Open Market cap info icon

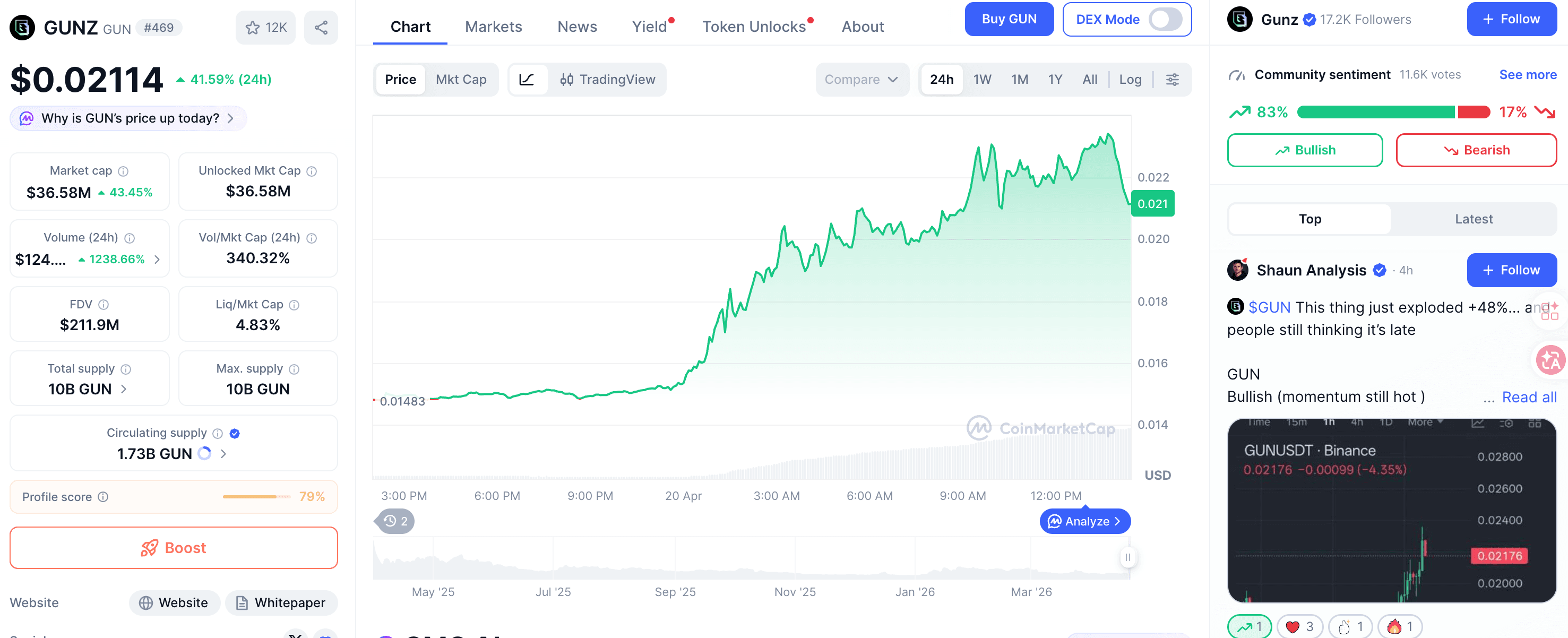point(123,171)
